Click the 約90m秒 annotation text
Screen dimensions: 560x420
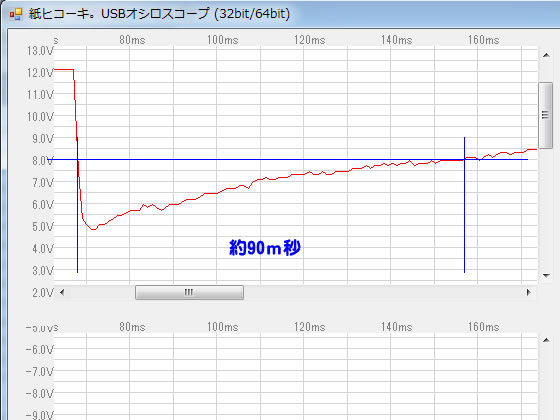tap(265, 247)
